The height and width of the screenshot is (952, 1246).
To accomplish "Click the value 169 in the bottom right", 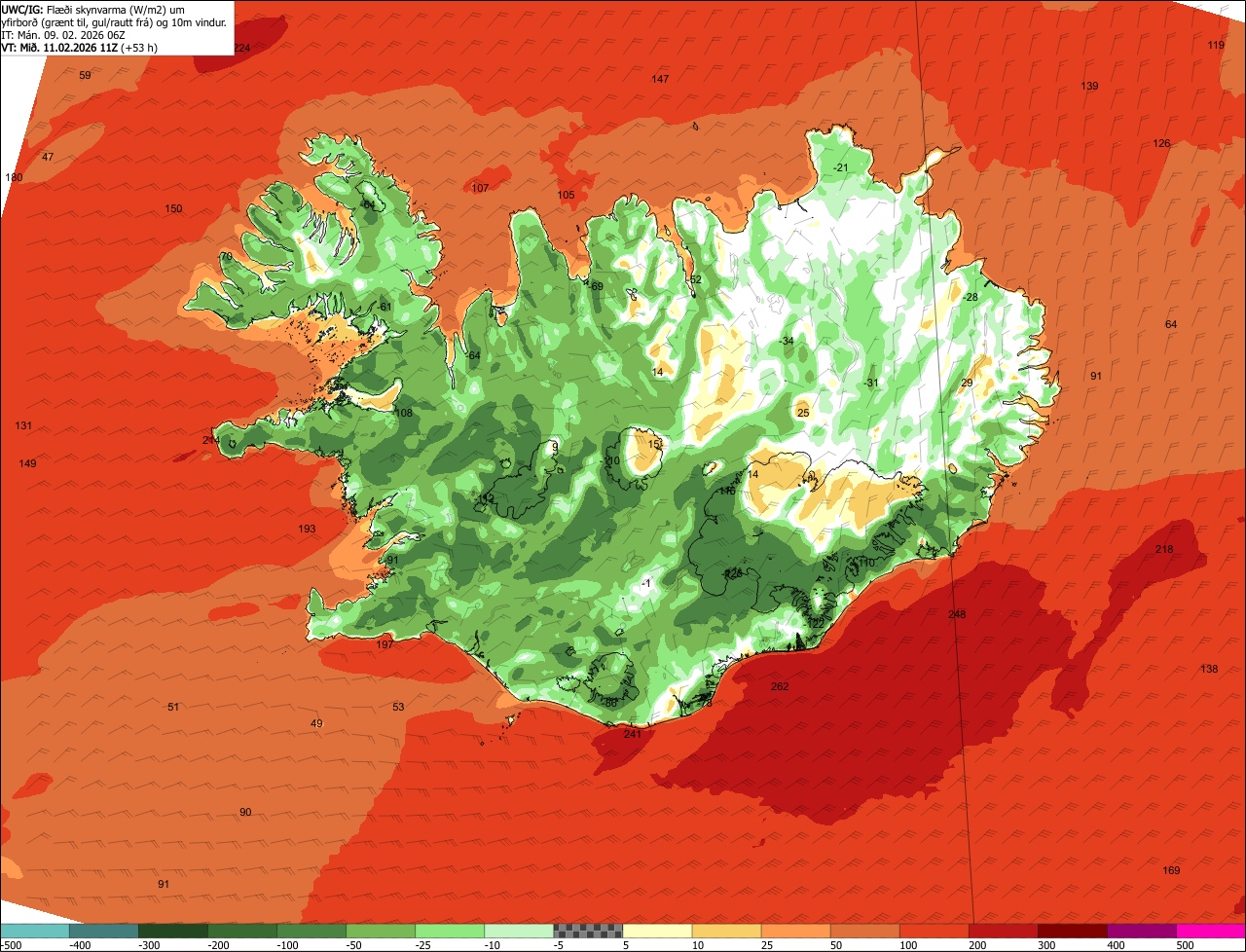I will [x=1171, y=870].
